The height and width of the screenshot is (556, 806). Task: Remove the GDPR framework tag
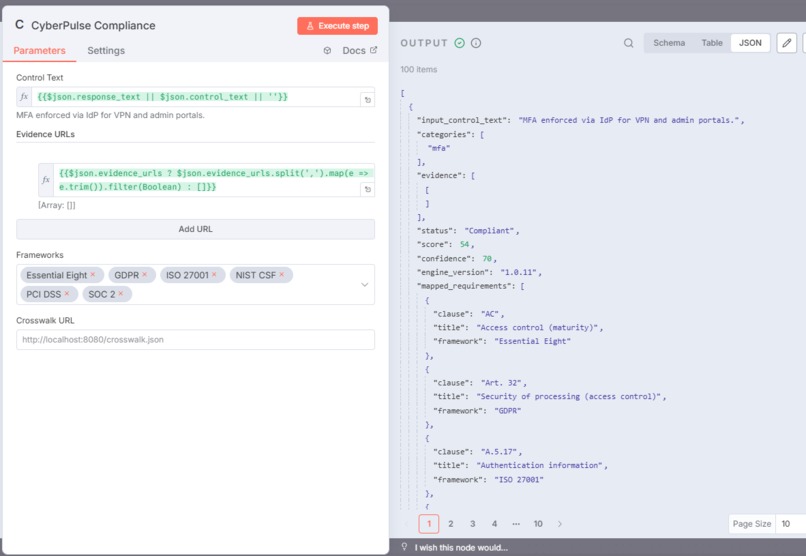tap(145, 274)
